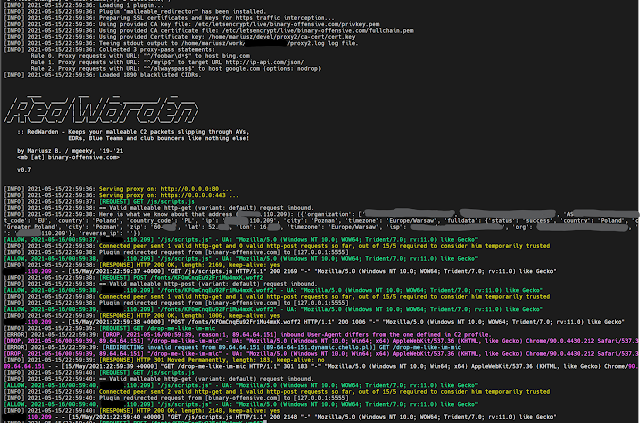The width and height of the screenshot is (640, 423).
Task: Click 'Valid malleable http-post (variant: default)' line
Action: tap(158, 284)
